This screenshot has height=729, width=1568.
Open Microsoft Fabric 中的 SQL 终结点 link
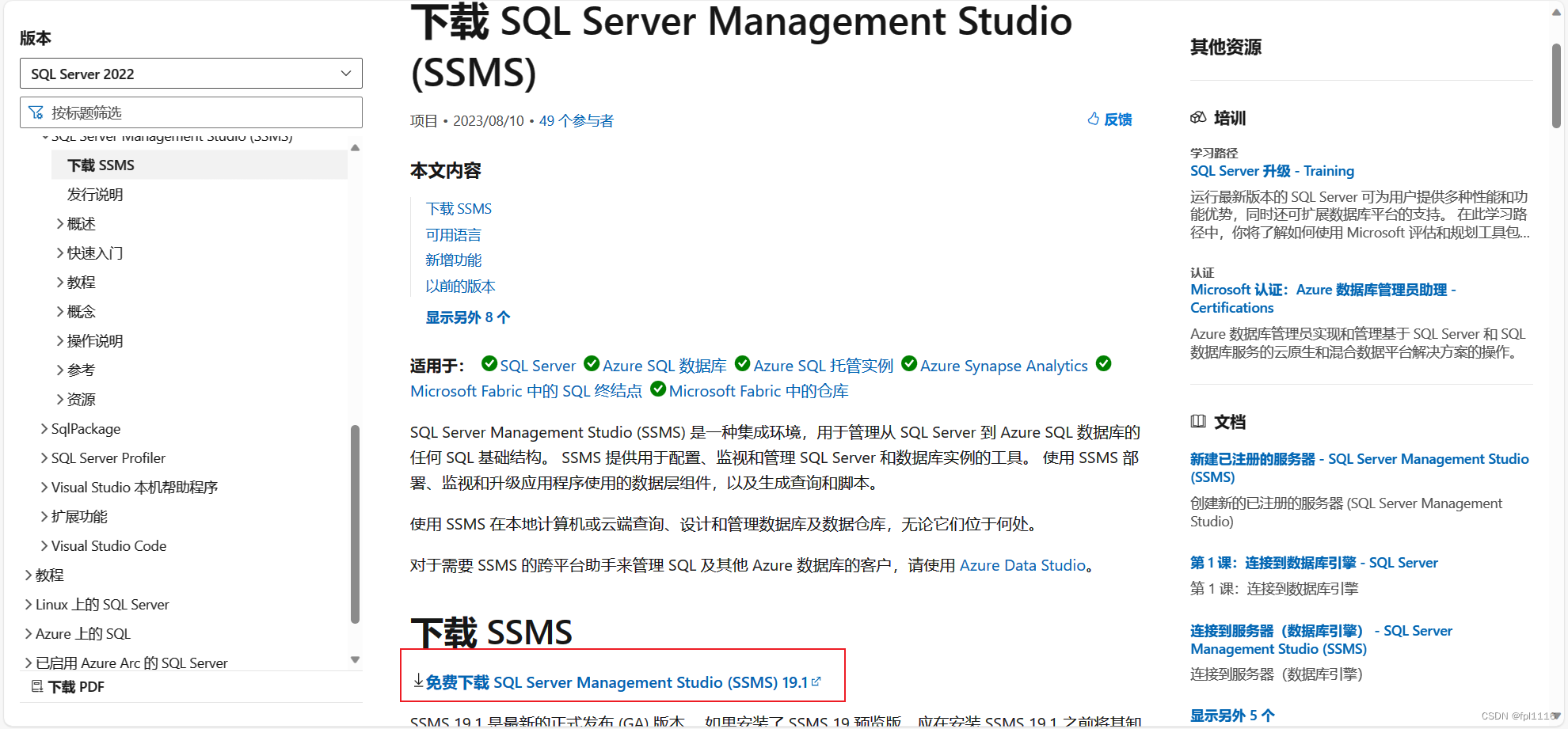[x=526, y=391]
